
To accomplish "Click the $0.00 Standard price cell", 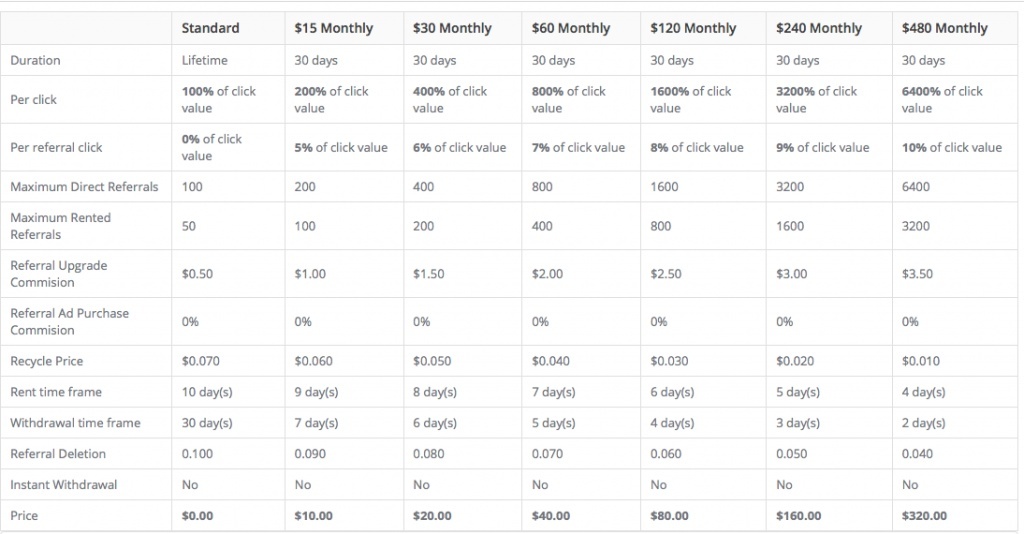I will (198, 516).
